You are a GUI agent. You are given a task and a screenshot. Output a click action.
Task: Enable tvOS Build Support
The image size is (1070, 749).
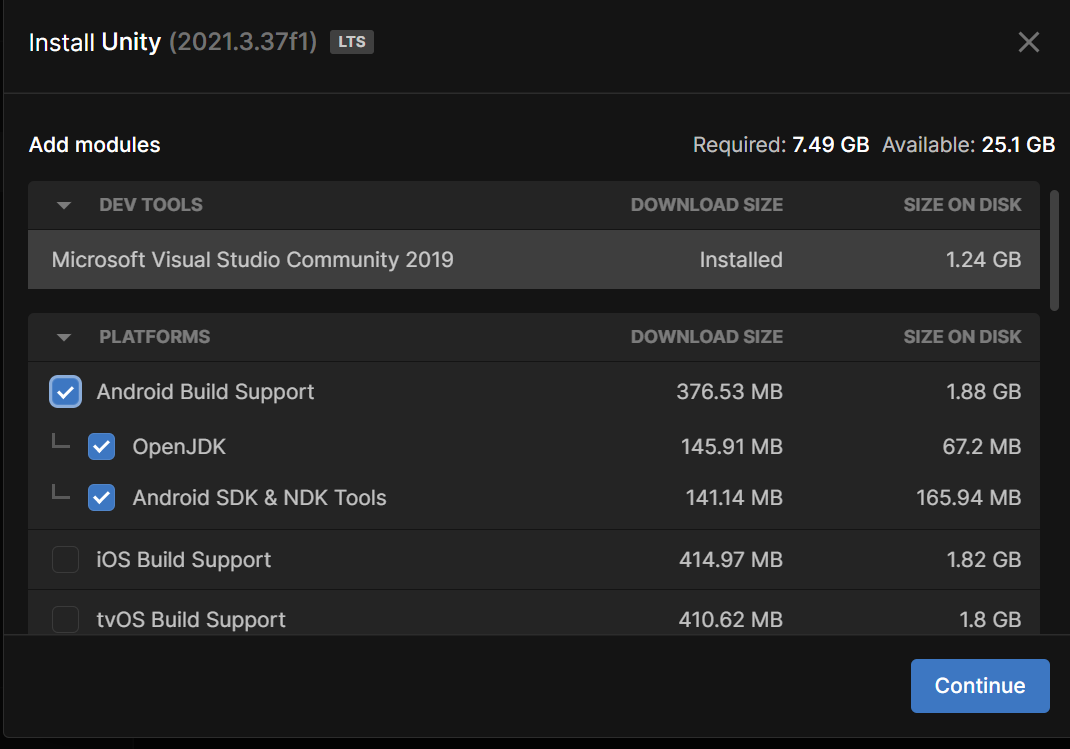pyautogui.click(x=65, y=620)
